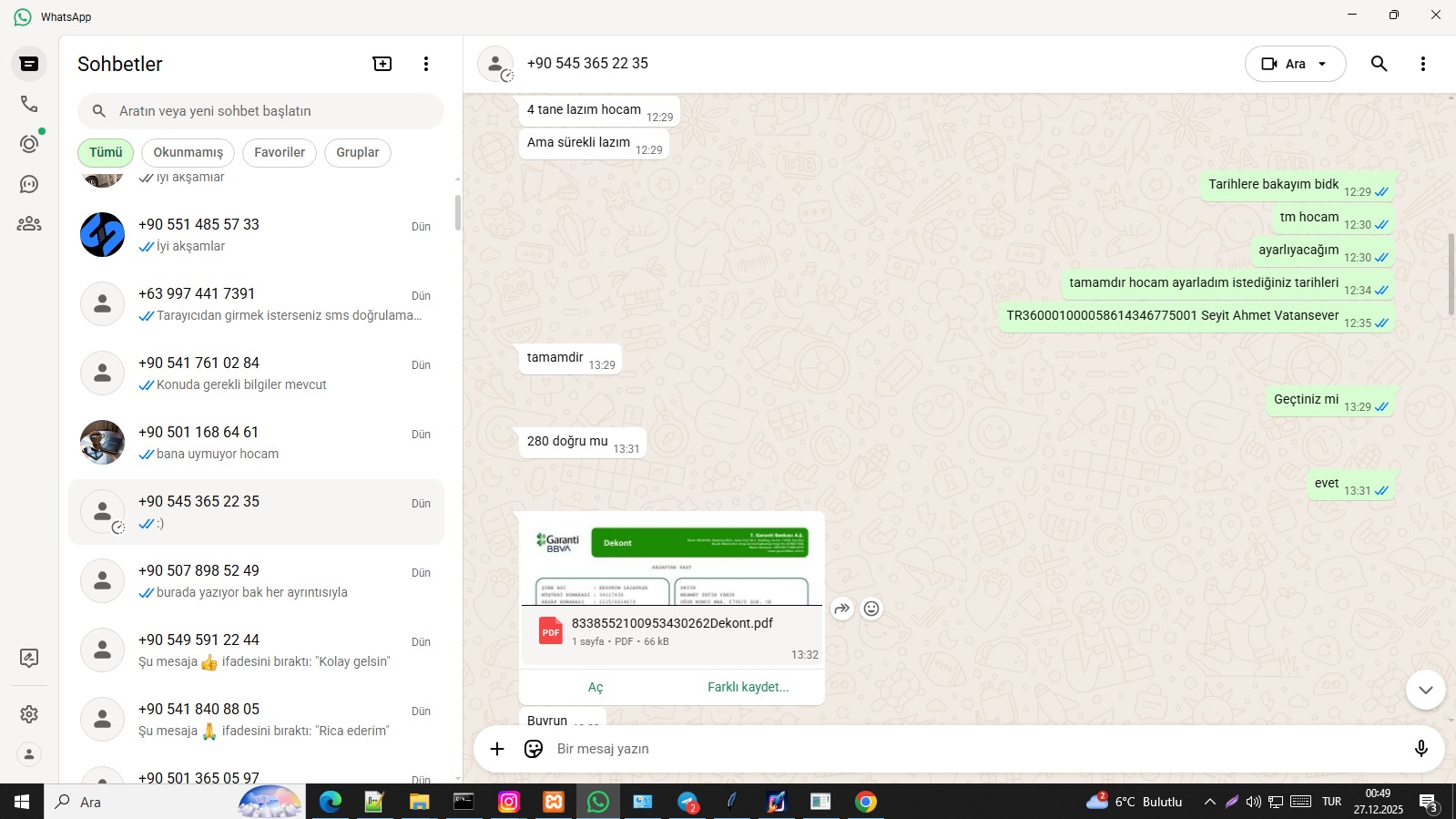Click the Windows taskbar search box
This screenshot has height=819, width=1456.
tap(175, 802)
